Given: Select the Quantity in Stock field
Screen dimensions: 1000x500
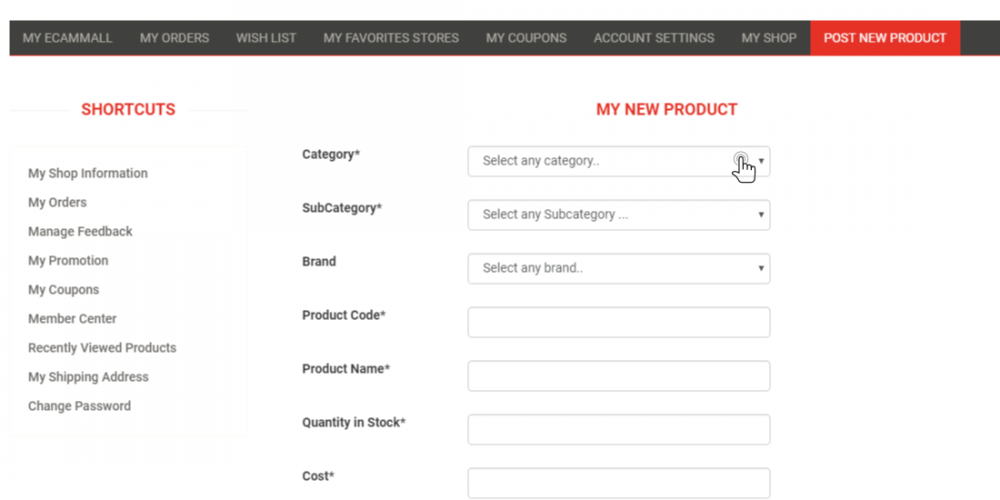Looking at the screenshot, I should pyautogui.click(x=619, y=429).
